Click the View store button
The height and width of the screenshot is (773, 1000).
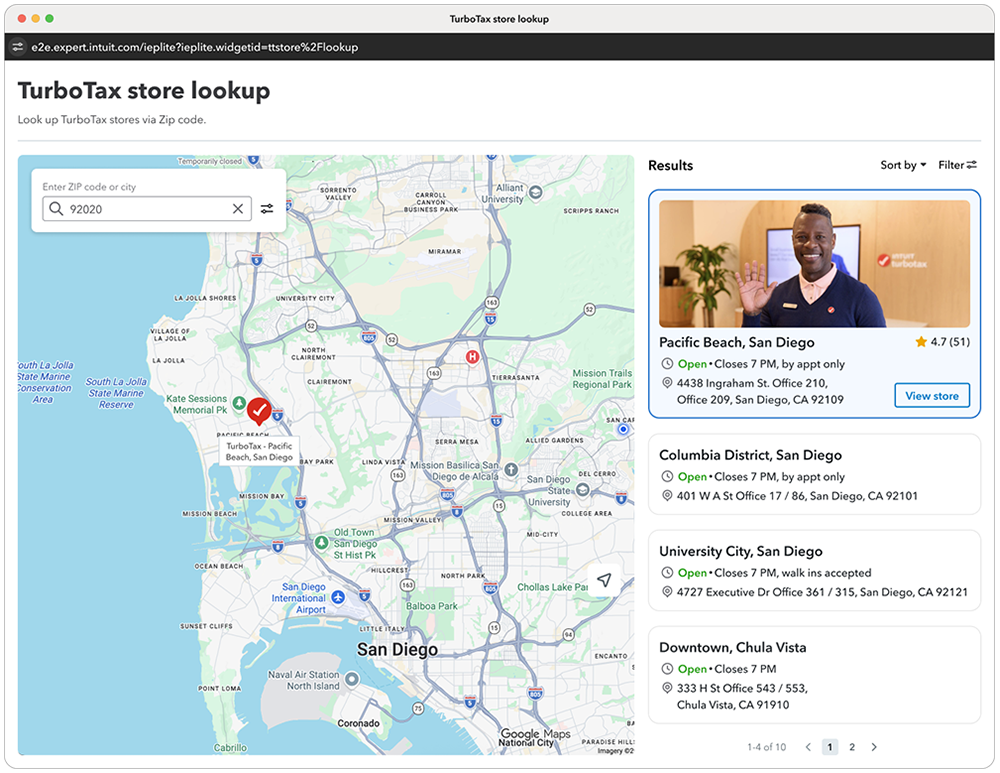coord(932,395)
